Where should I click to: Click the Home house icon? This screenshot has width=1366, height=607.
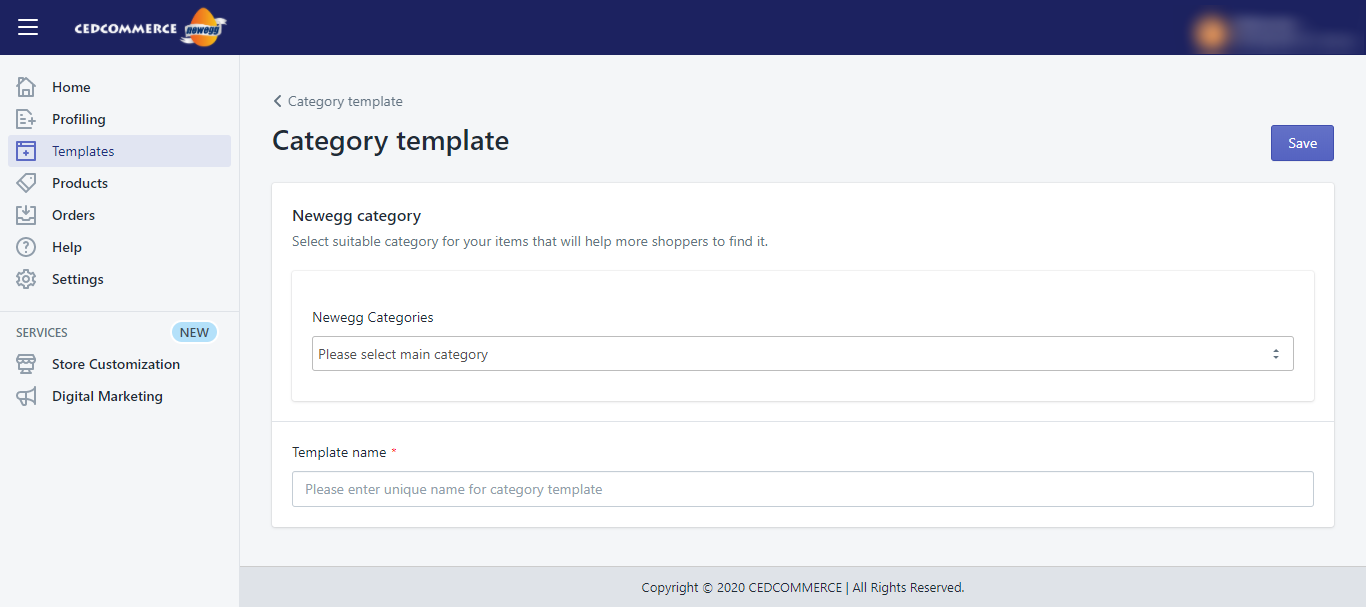pos(27,87)
